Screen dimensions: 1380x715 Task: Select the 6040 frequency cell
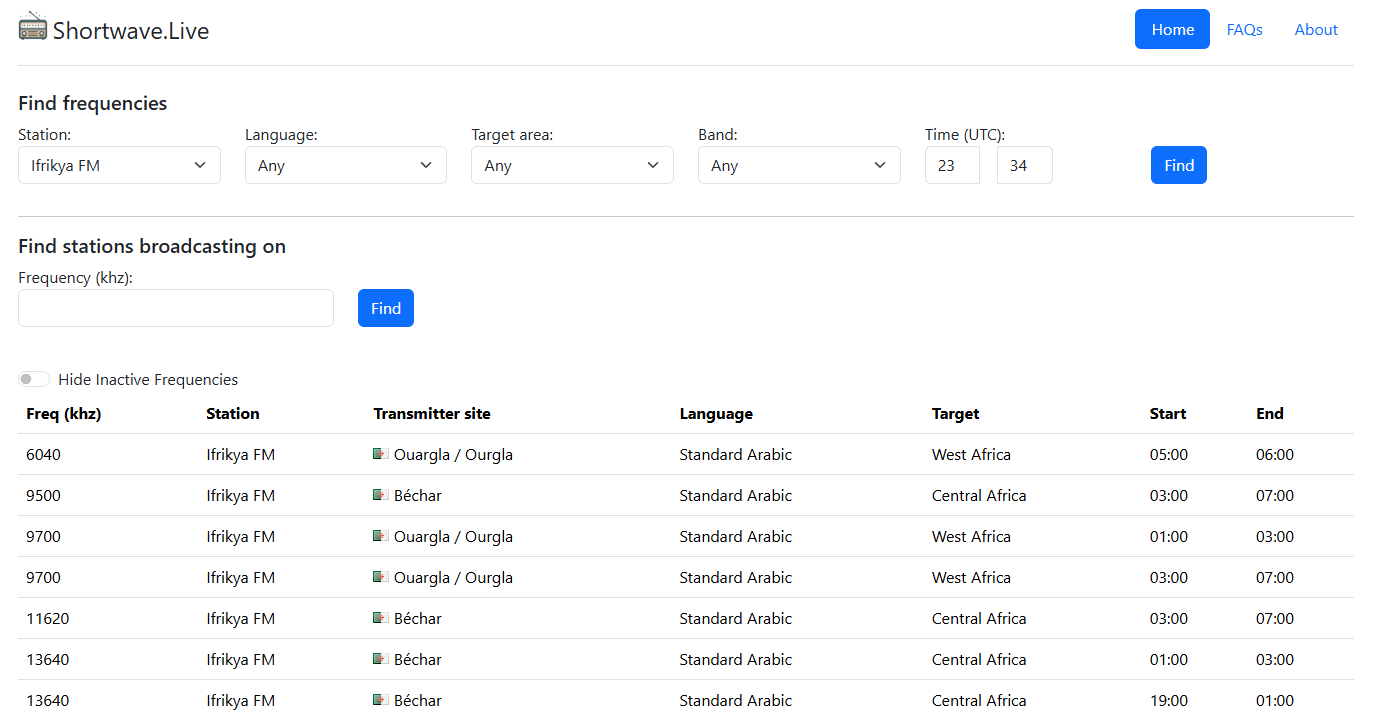44,454
